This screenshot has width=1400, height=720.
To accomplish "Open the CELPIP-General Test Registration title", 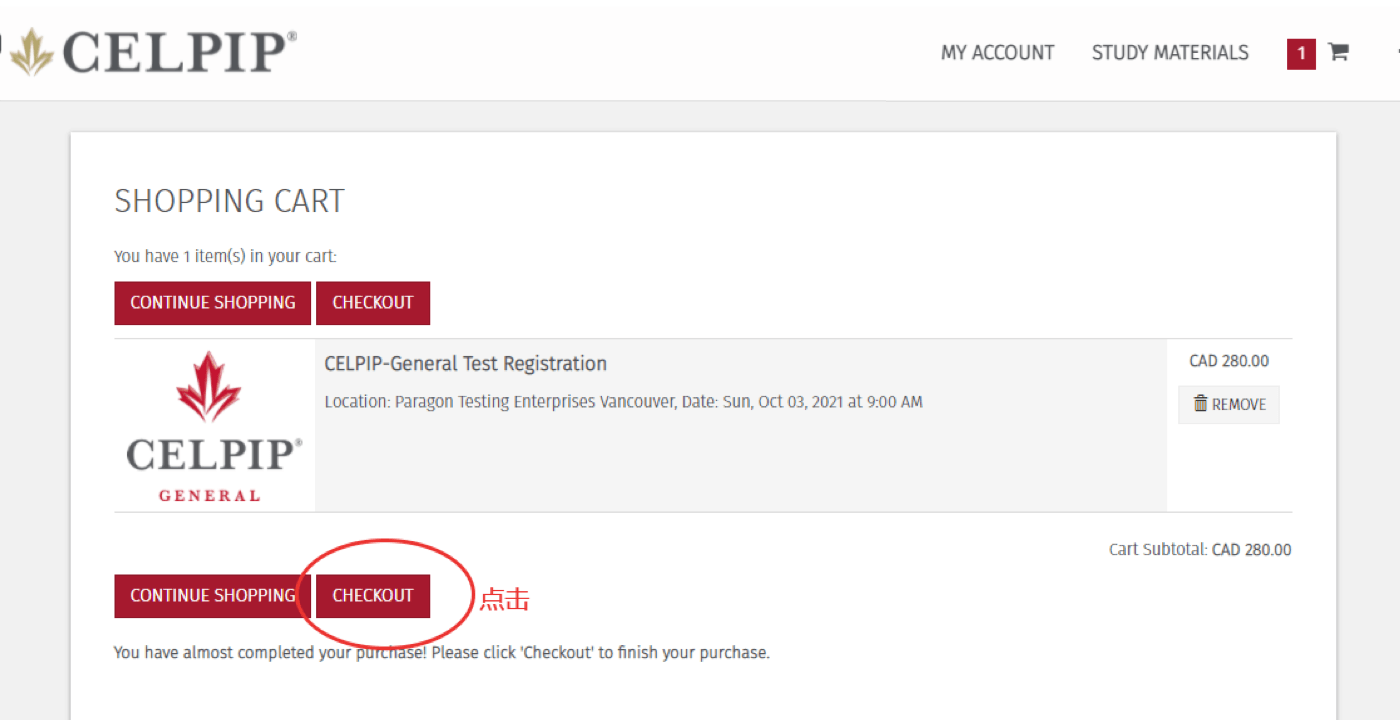I will coord(465,364).
